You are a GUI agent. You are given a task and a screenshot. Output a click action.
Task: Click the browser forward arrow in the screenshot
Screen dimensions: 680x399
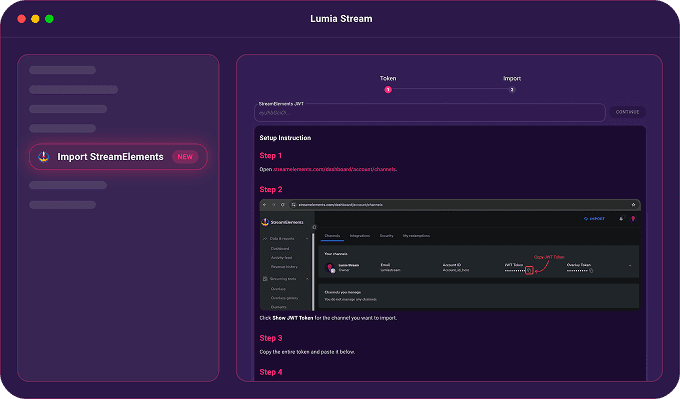click(x=273, y=205)
